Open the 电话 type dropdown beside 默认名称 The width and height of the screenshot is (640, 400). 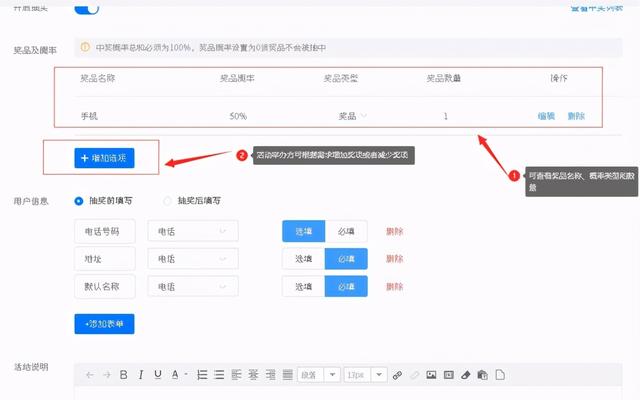point(193,287)
